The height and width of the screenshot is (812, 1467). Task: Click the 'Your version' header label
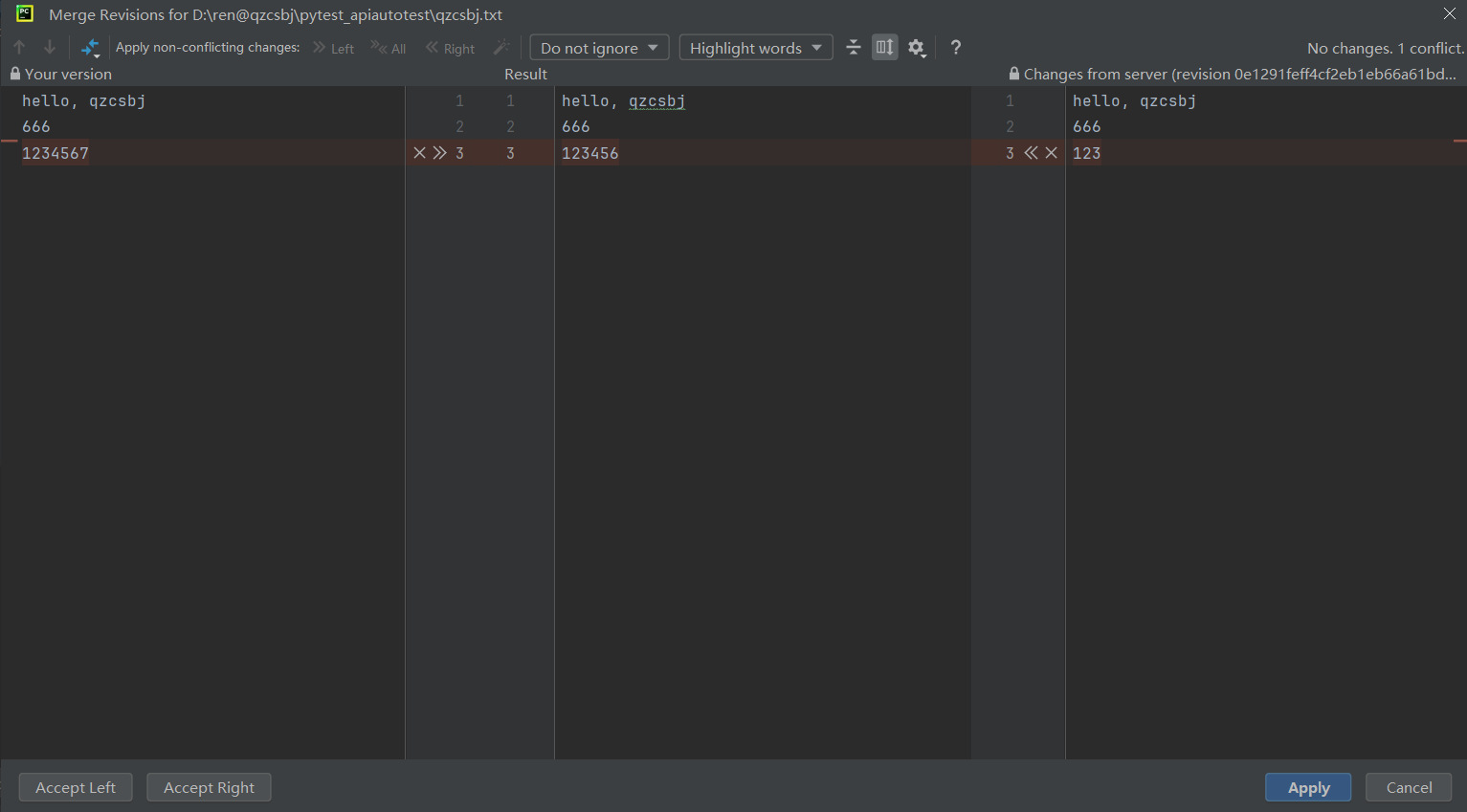click(68, 74)
